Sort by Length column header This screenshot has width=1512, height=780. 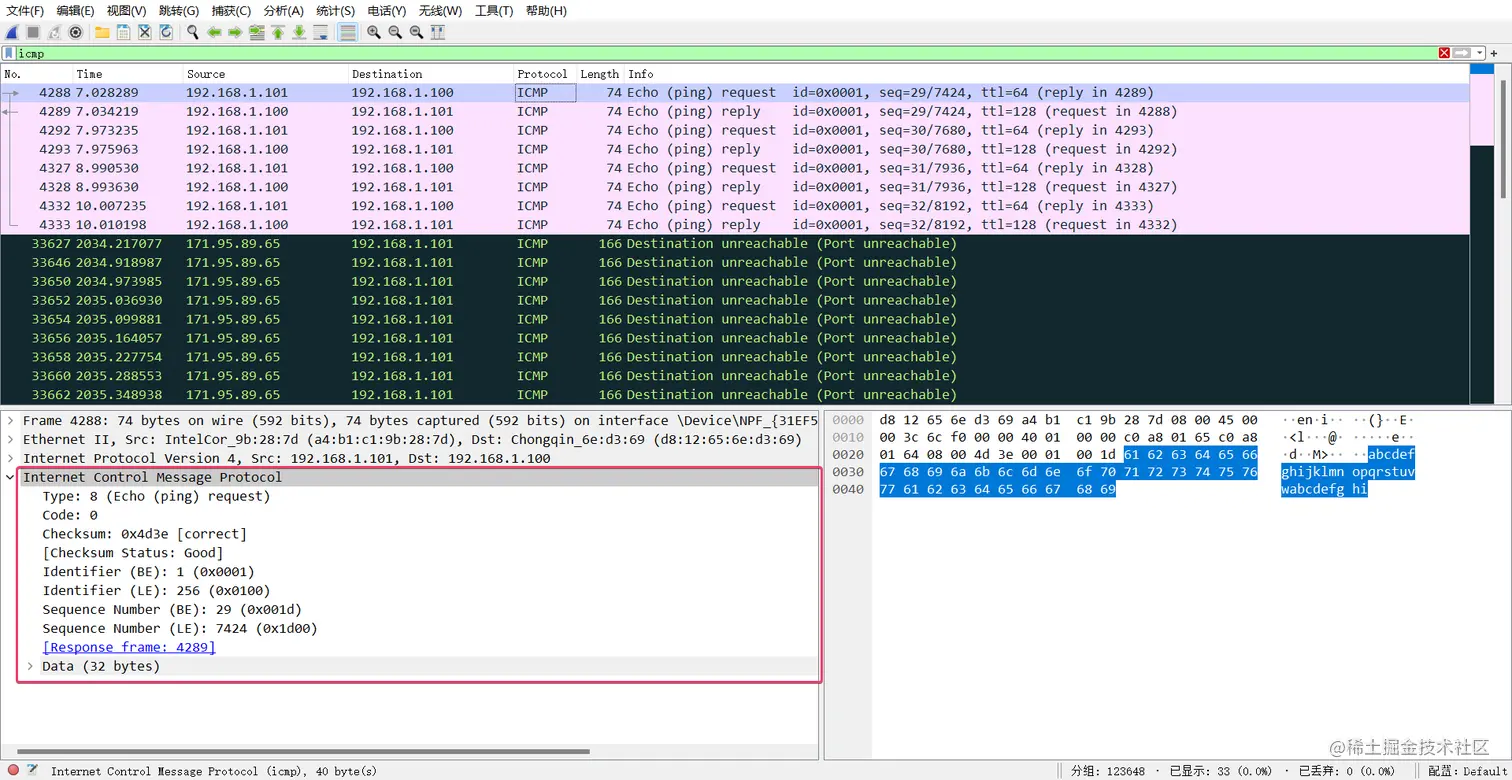click(600, 74)
